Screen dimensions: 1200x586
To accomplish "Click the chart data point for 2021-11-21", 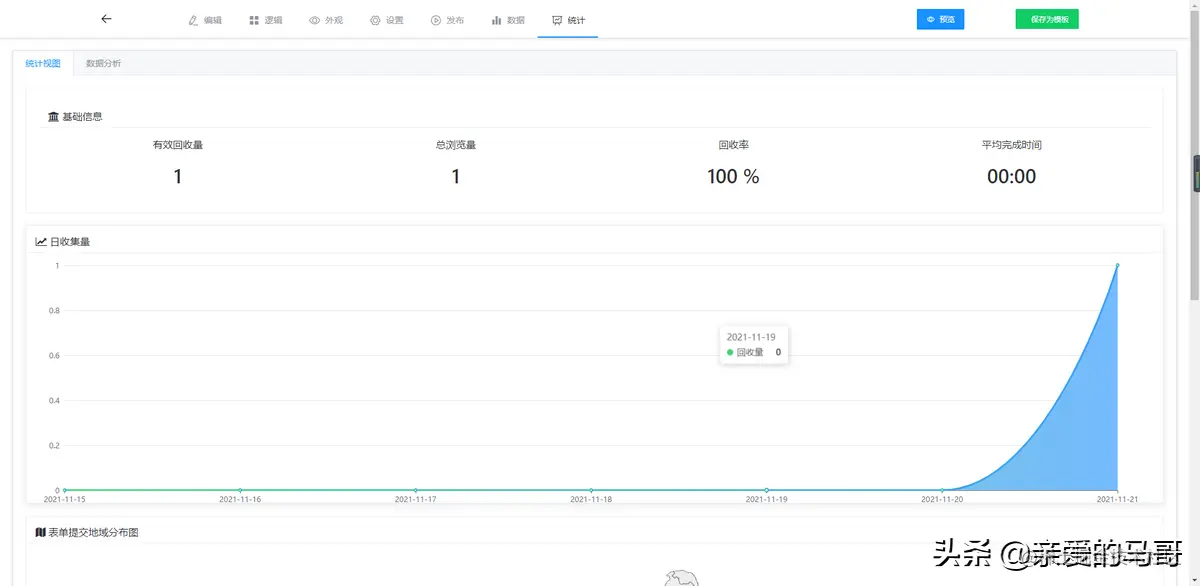I will [x=1117, y=265].
